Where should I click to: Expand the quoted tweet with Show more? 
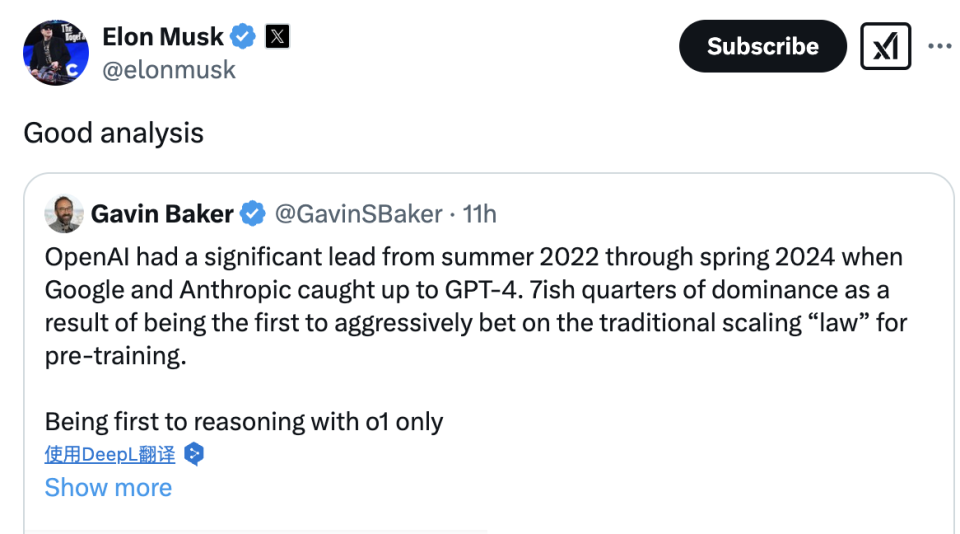[108, 488]
